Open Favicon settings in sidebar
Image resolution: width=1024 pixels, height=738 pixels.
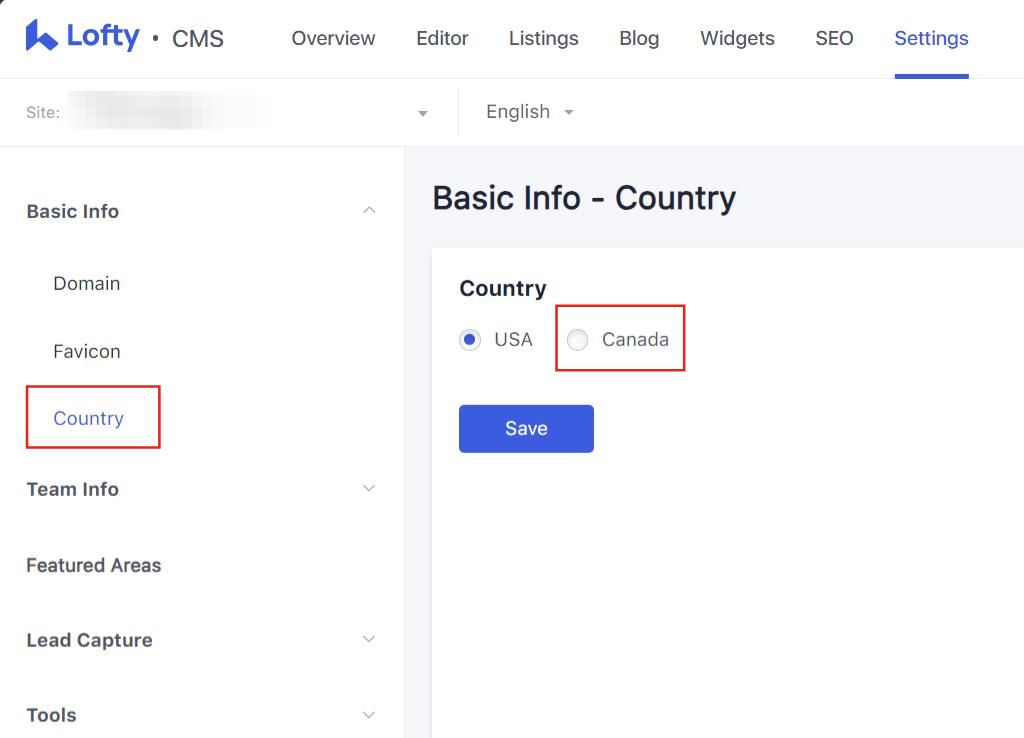tap(87, 352)
